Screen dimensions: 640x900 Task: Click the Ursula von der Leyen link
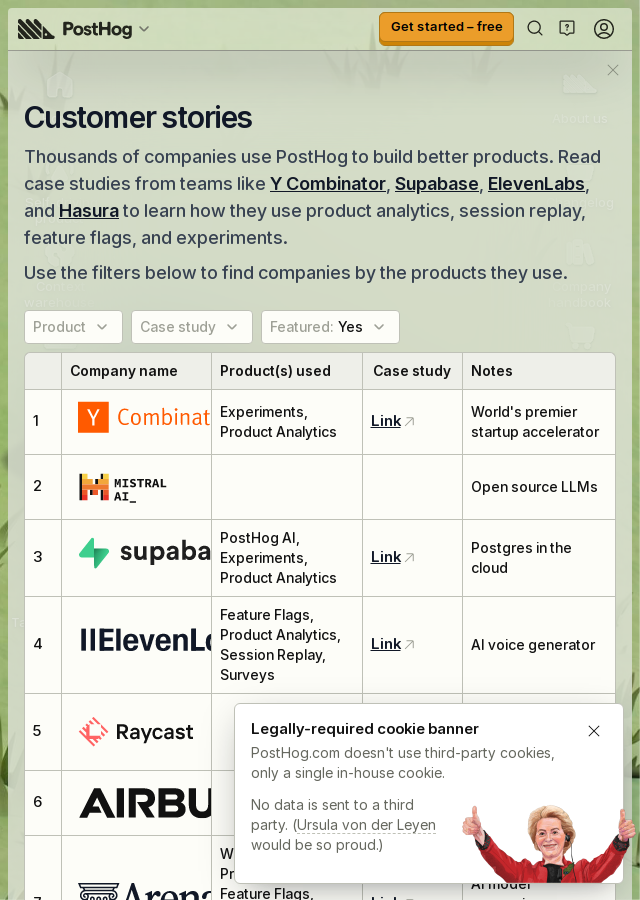click(366, 825)
